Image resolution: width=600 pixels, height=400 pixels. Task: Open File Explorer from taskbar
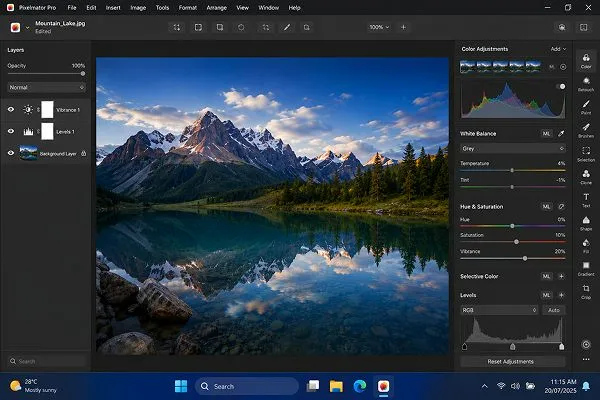click(x=336, y=386)
